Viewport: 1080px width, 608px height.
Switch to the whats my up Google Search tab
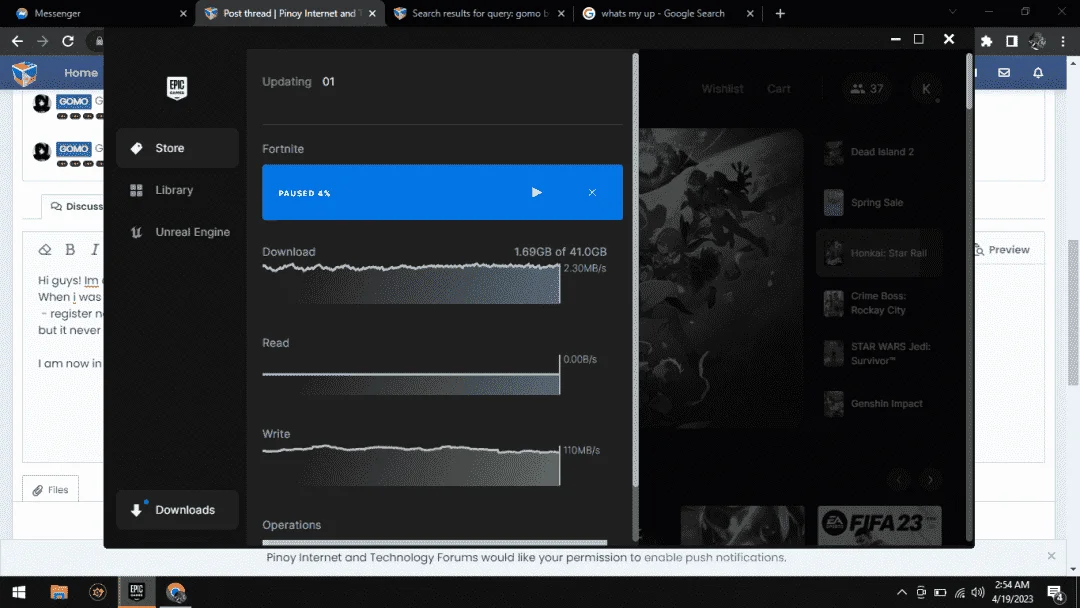668,13
